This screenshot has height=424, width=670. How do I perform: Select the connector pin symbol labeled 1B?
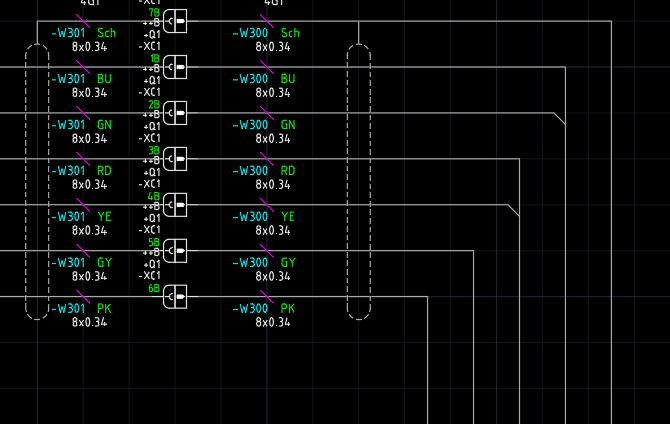point(175,67)
